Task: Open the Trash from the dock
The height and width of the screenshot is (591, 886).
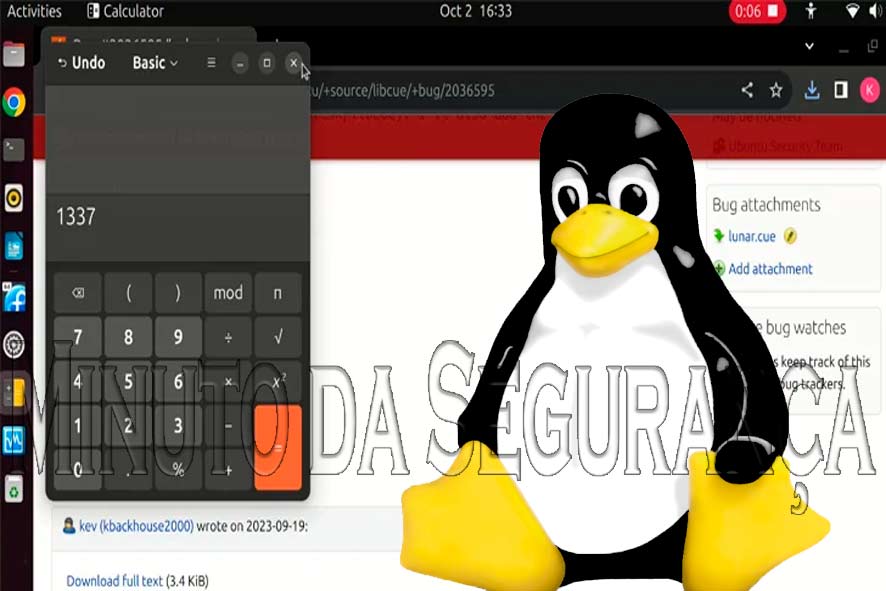Action: click(14, 489)
